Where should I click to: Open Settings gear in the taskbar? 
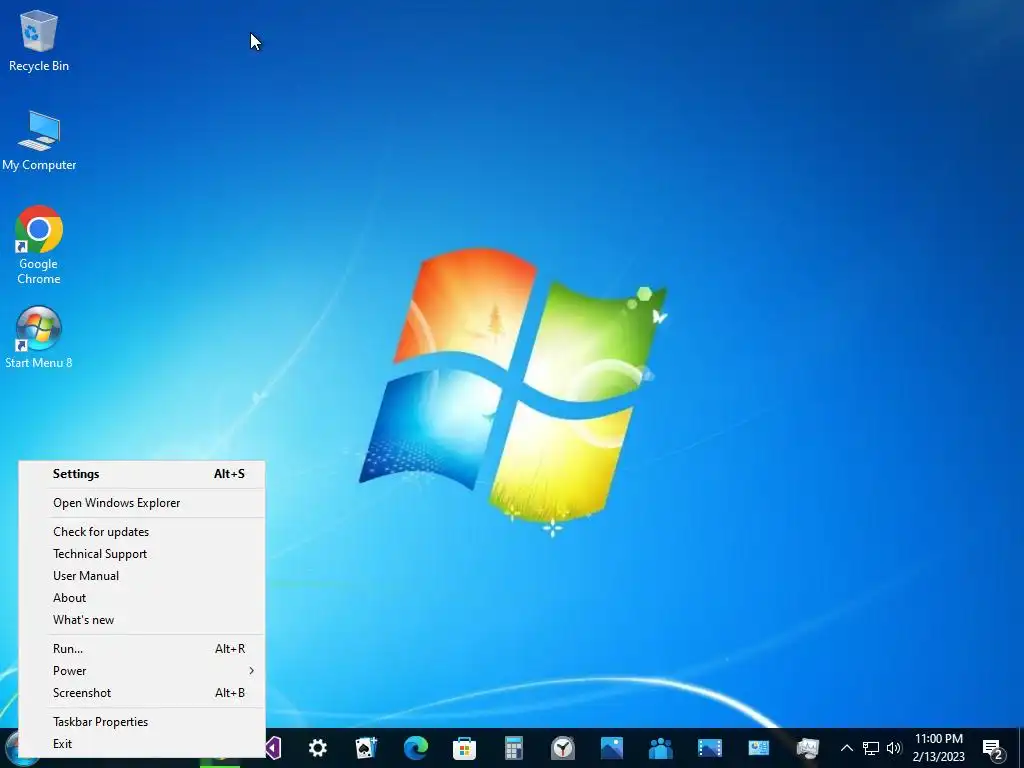[317, 748]
